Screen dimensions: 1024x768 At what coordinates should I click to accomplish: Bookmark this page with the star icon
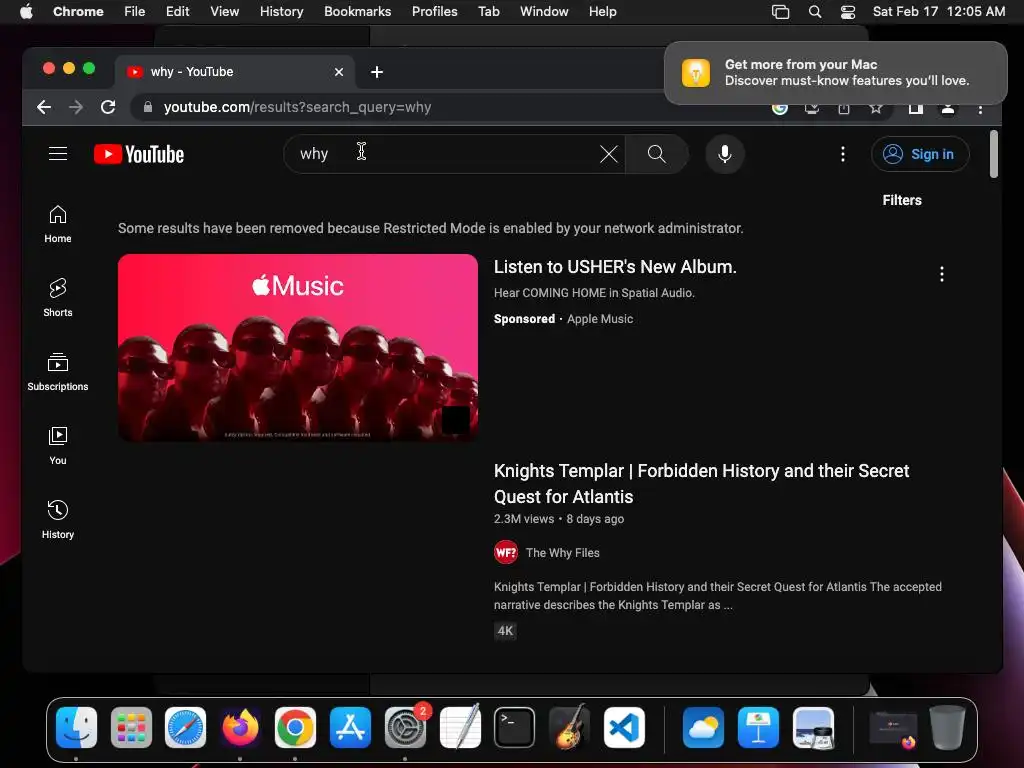876,108
